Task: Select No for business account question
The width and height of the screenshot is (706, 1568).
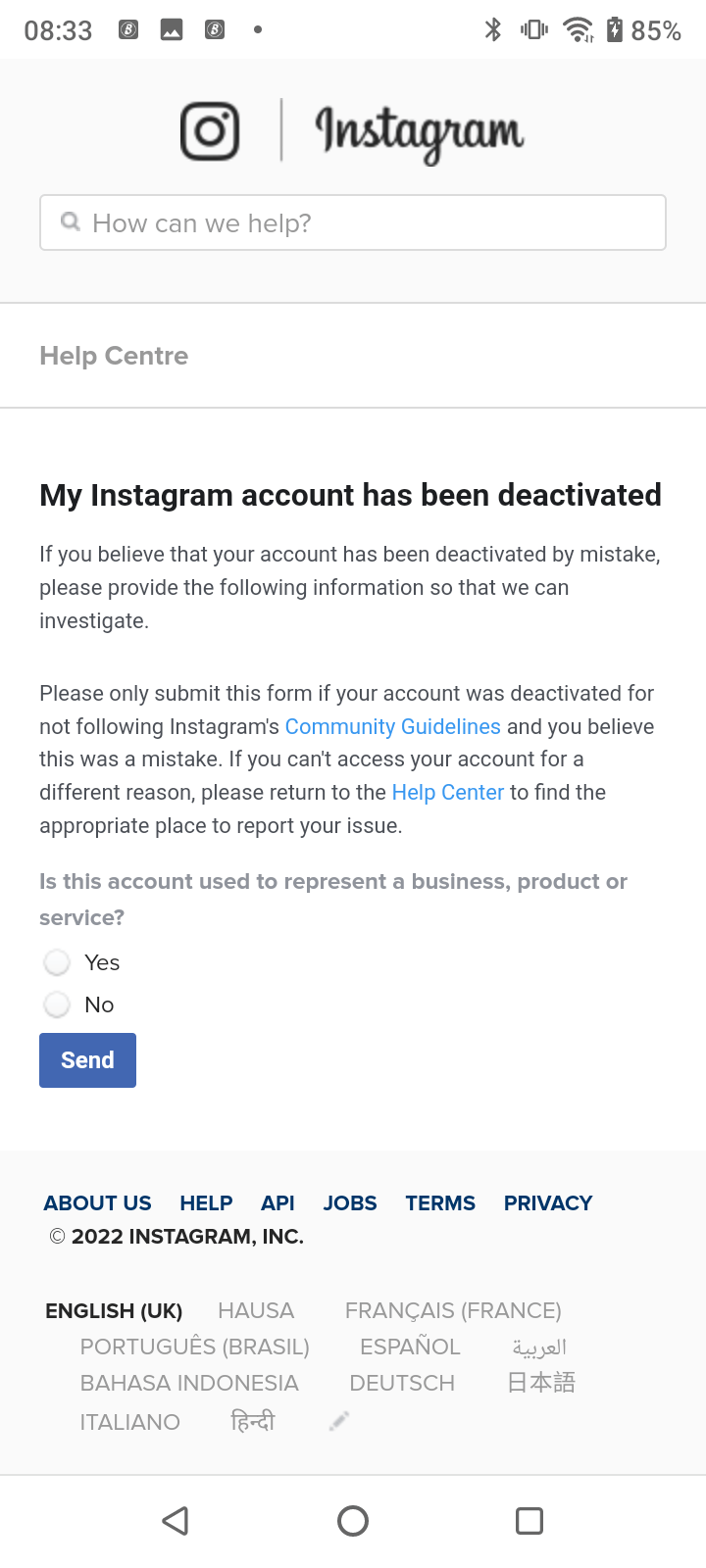Action: tap(56, 1004)
